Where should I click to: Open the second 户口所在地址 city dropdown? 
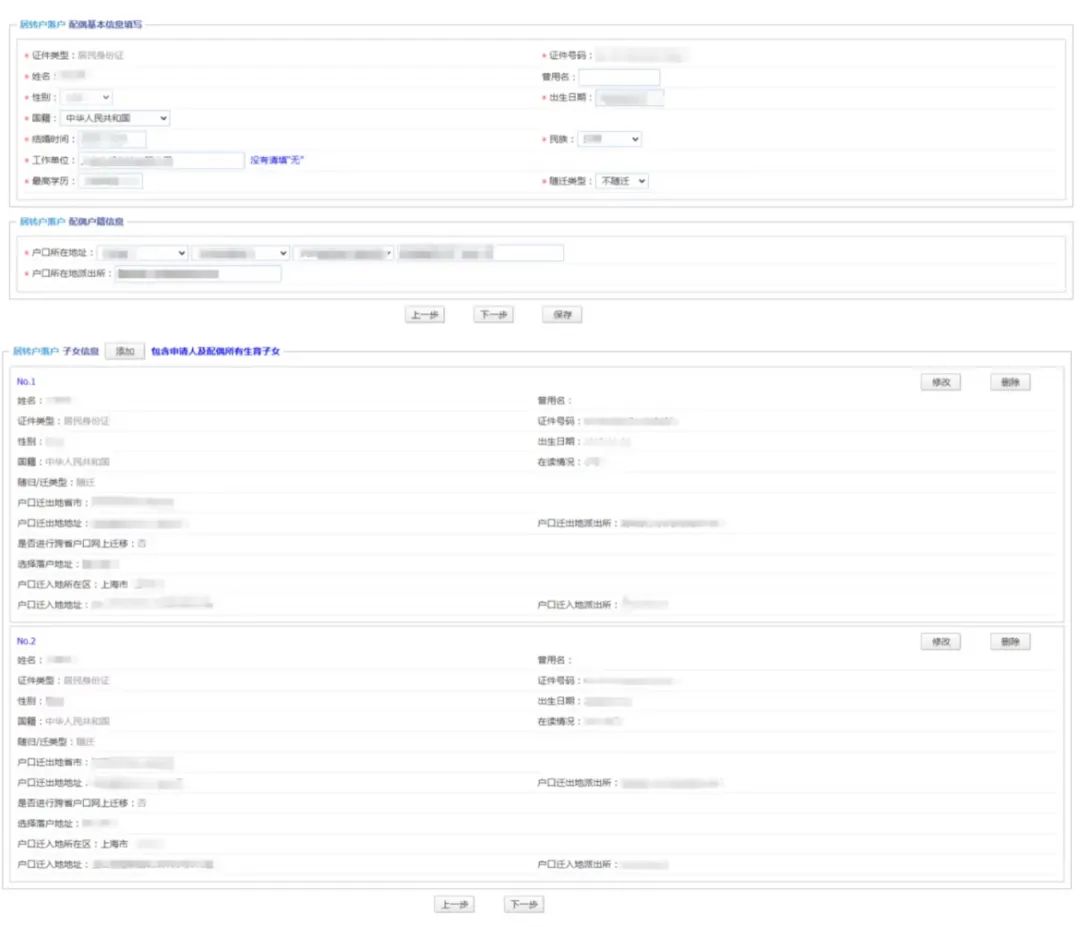241,253
